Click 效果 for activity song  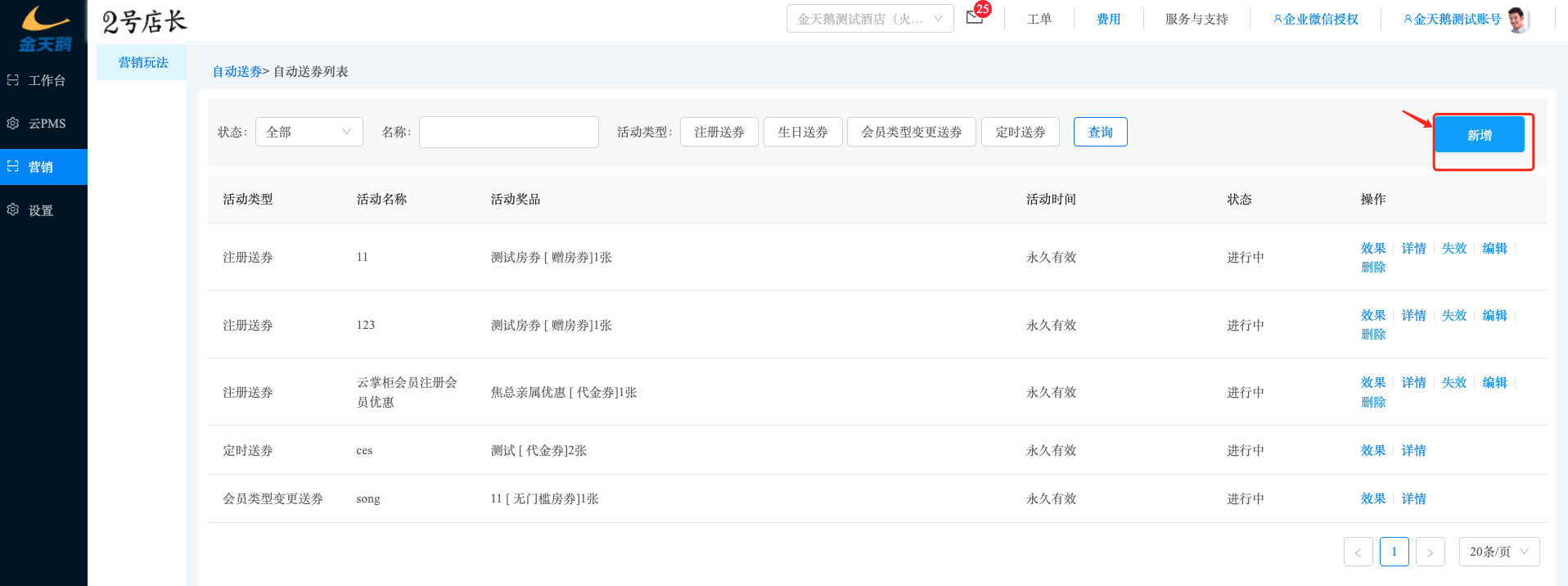(x=1372, y=498)
